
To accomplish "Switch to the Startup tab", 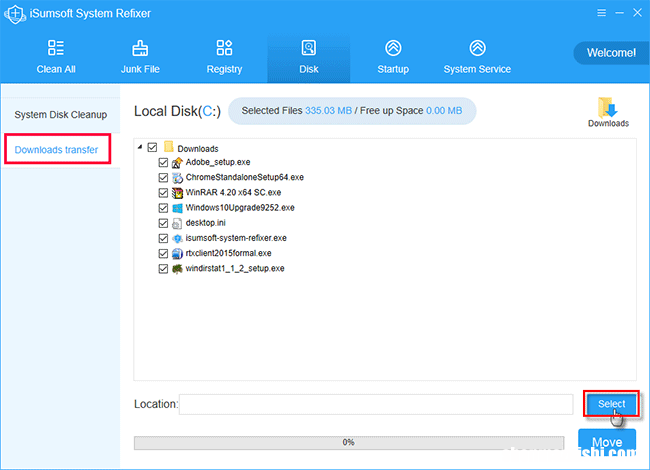I will [393, 58].
